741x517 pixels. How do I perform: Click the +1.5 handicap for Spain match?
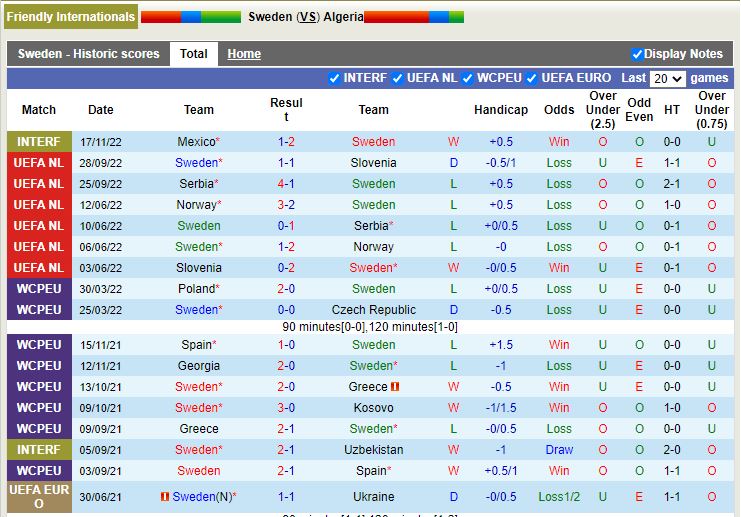501,345
